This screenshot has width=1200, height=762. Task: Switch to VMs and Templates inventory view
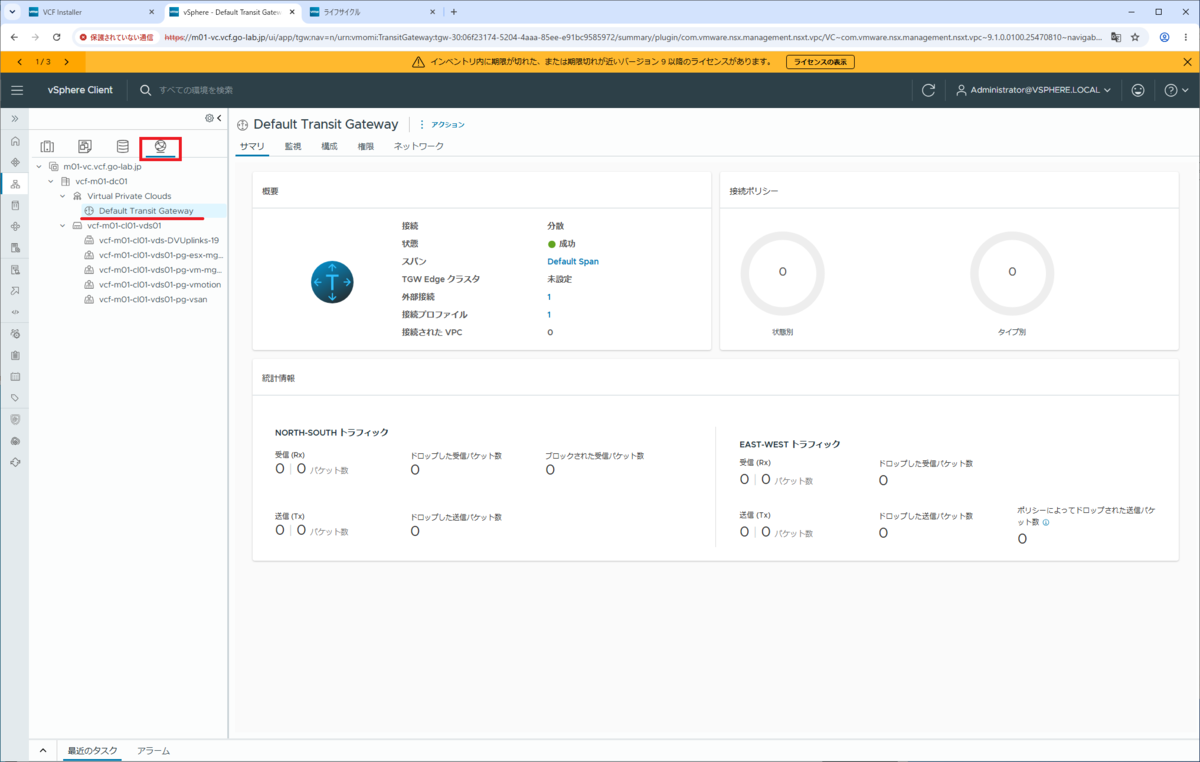tap(85, 147)
